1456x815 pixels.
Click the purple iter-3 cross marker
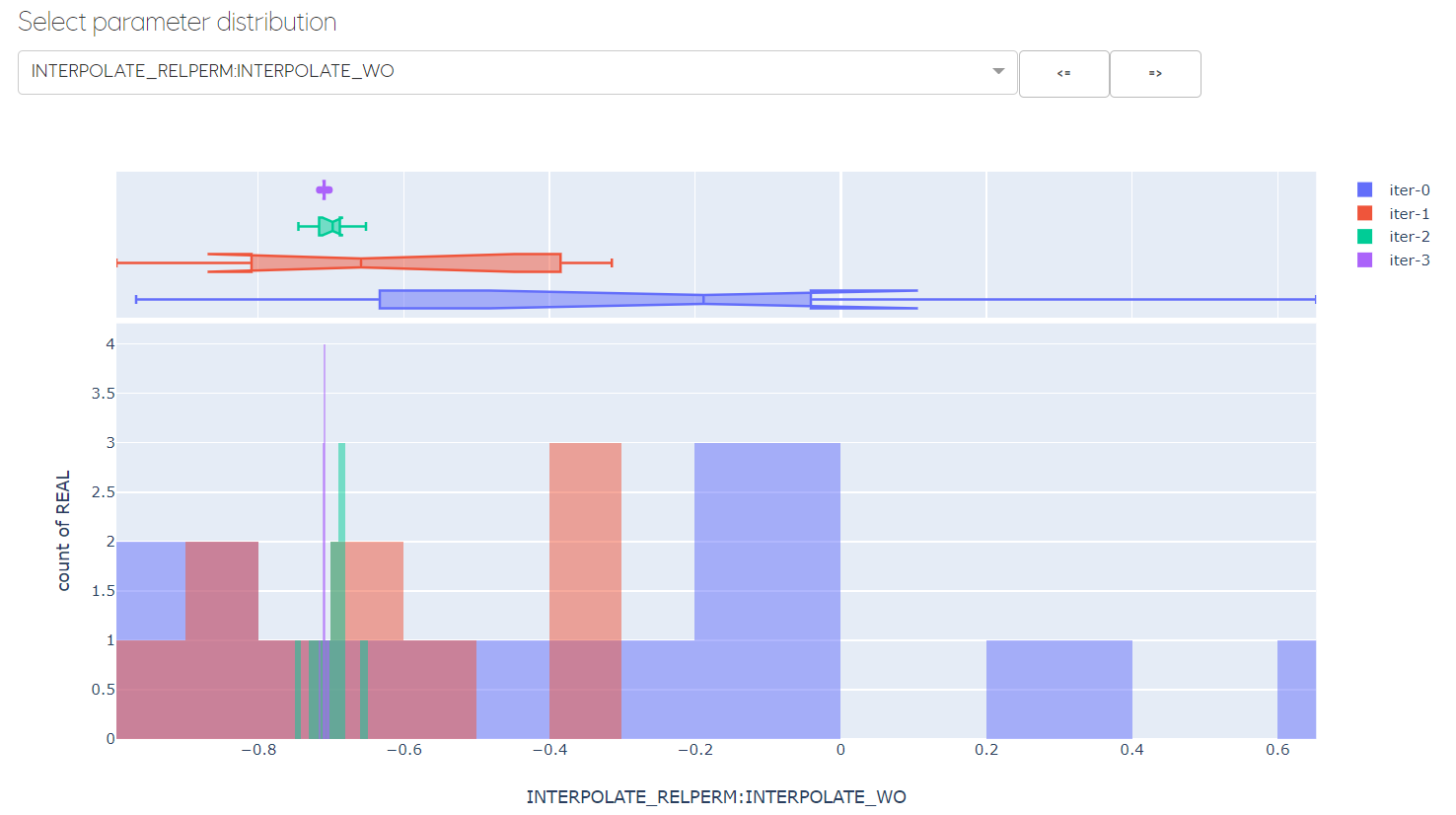point(324,187)
